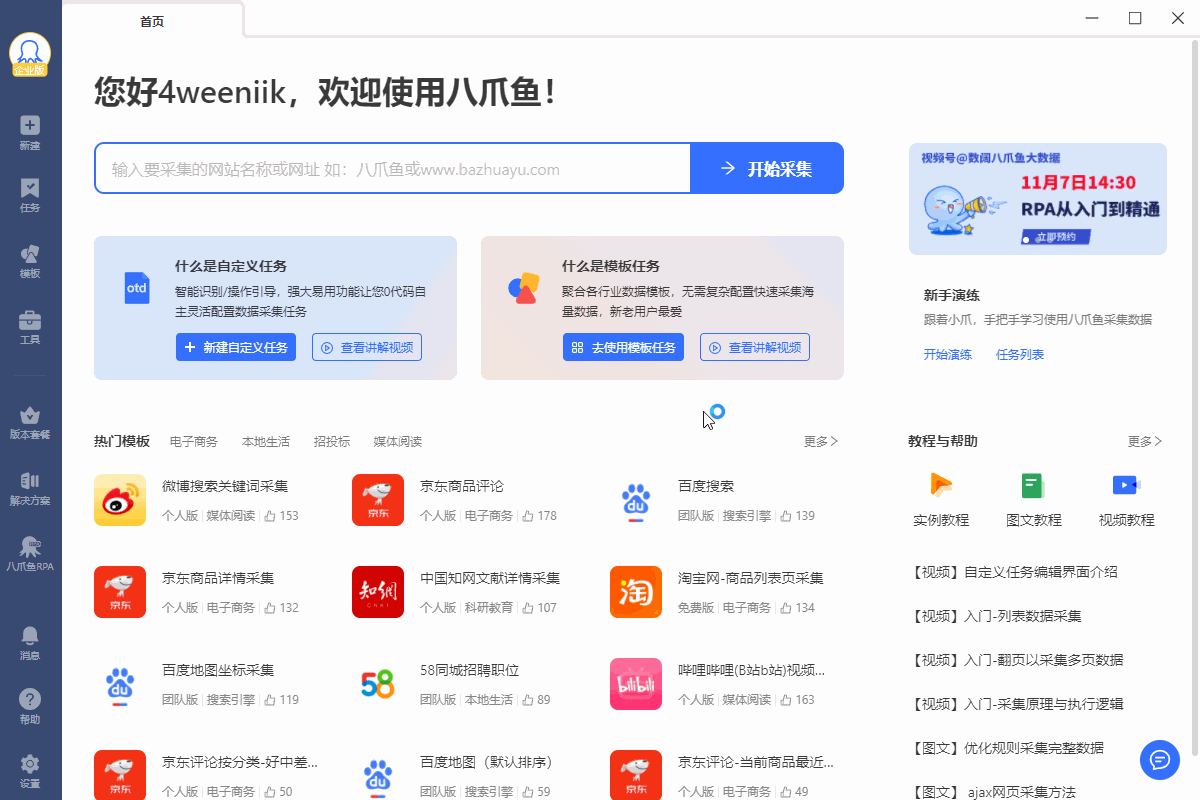Open the chat support bubble icon
Viewport: 1200px width, 800px height.
tap(1160, 760)
